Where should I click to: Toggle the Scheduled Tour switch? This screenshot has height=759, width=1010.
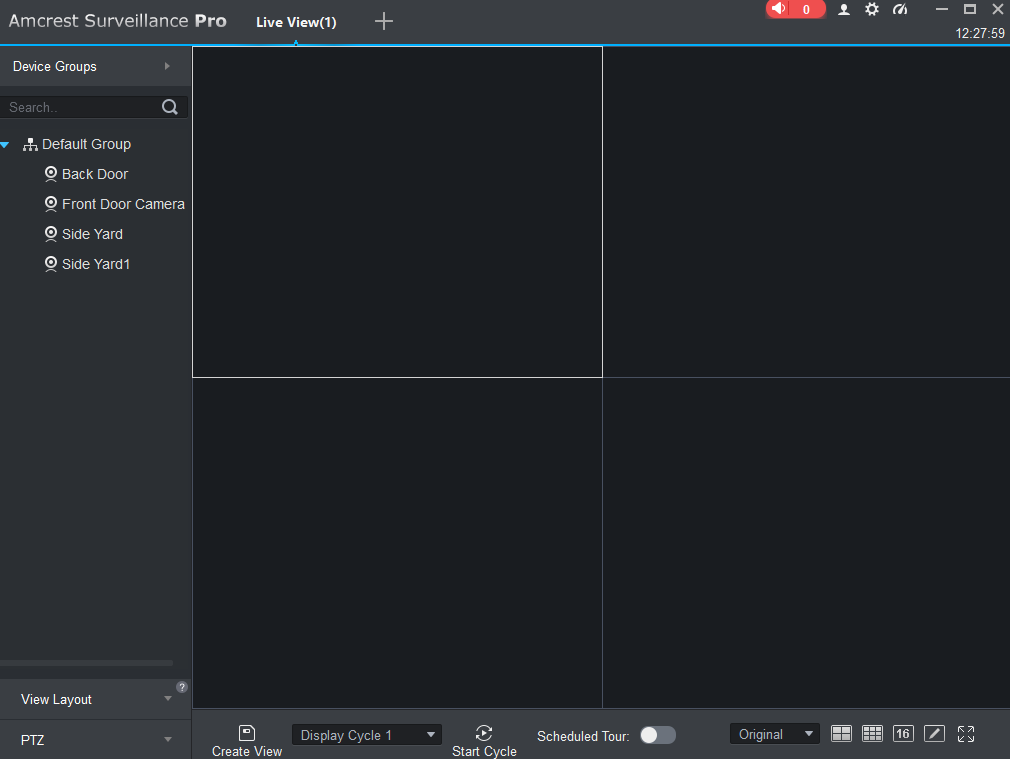pyautogui.click(x=658, y=735)
